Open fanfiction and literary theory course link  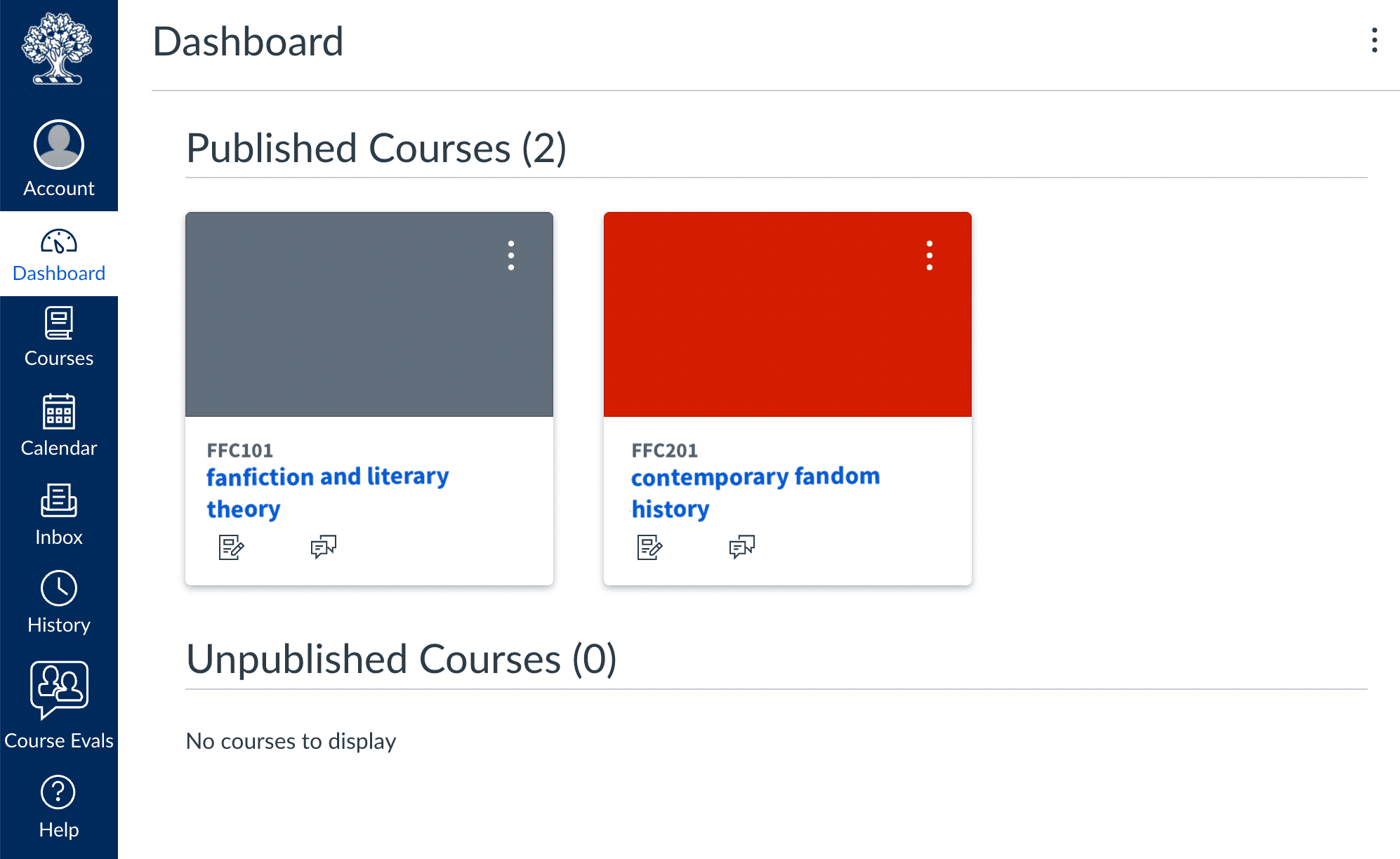[327, 493]
